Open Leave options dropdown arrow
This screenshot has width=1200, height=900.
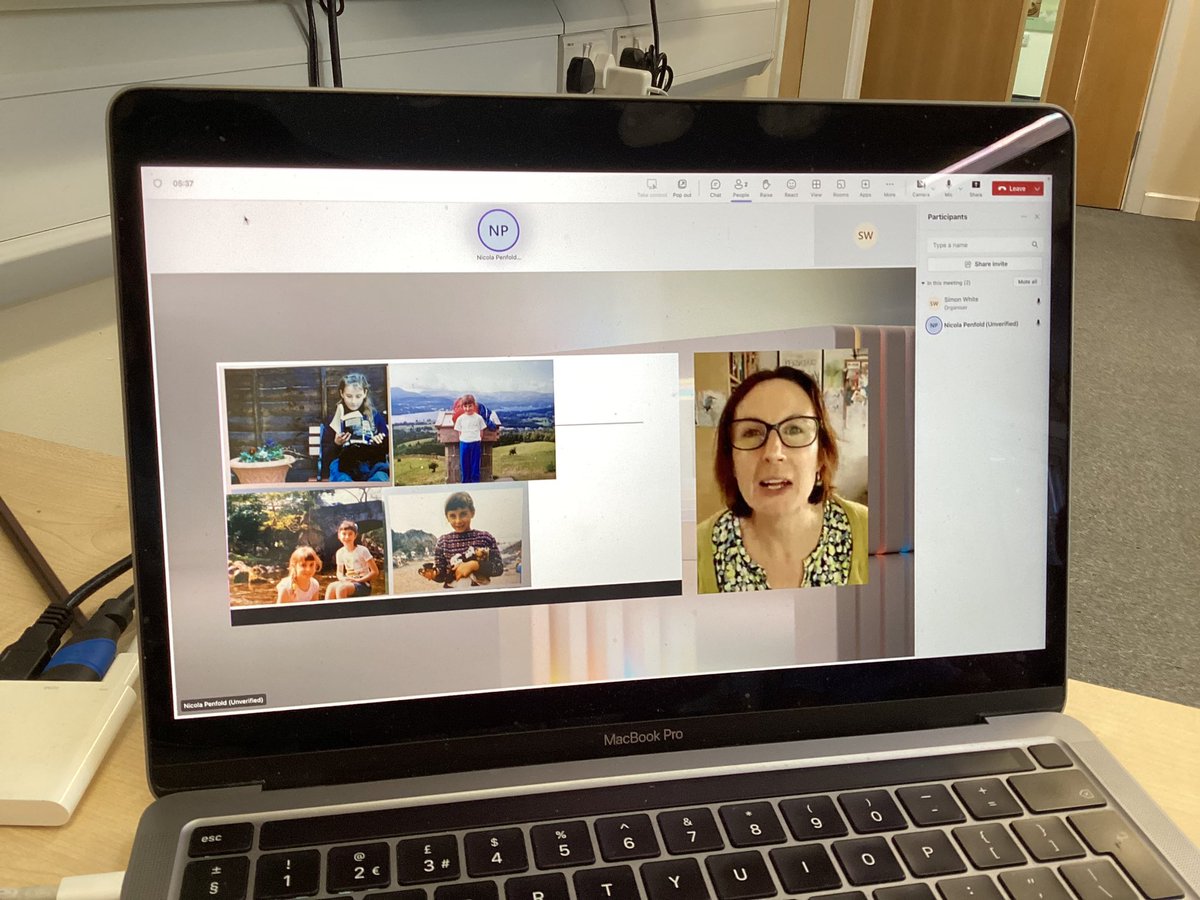coord(1037,188)
